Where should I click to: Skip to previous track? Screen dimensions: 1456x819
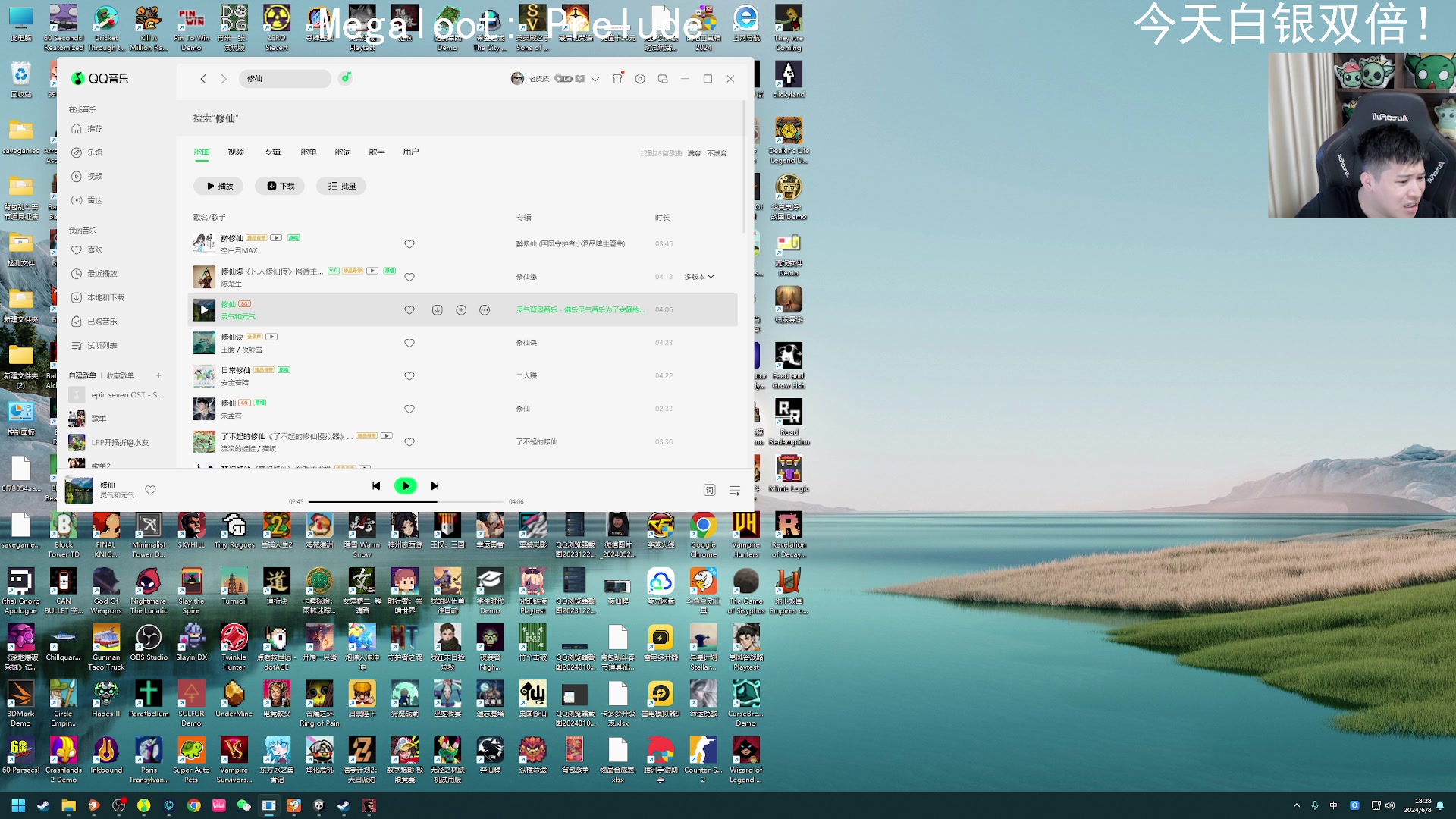tap(376, 486)
